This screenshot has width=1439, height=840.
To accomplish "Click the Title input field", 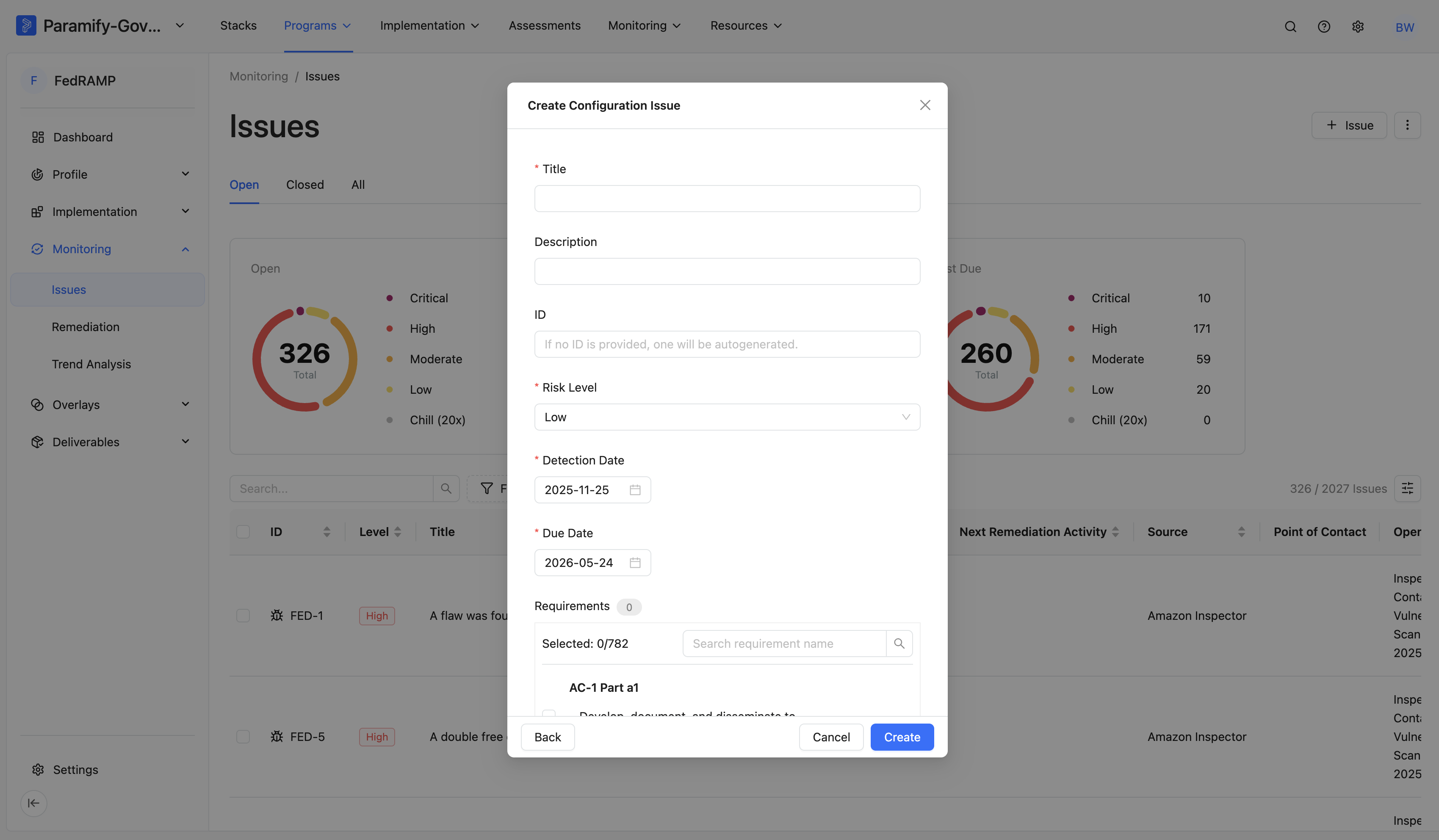I will pyautogui.click(x=727, y=198).
